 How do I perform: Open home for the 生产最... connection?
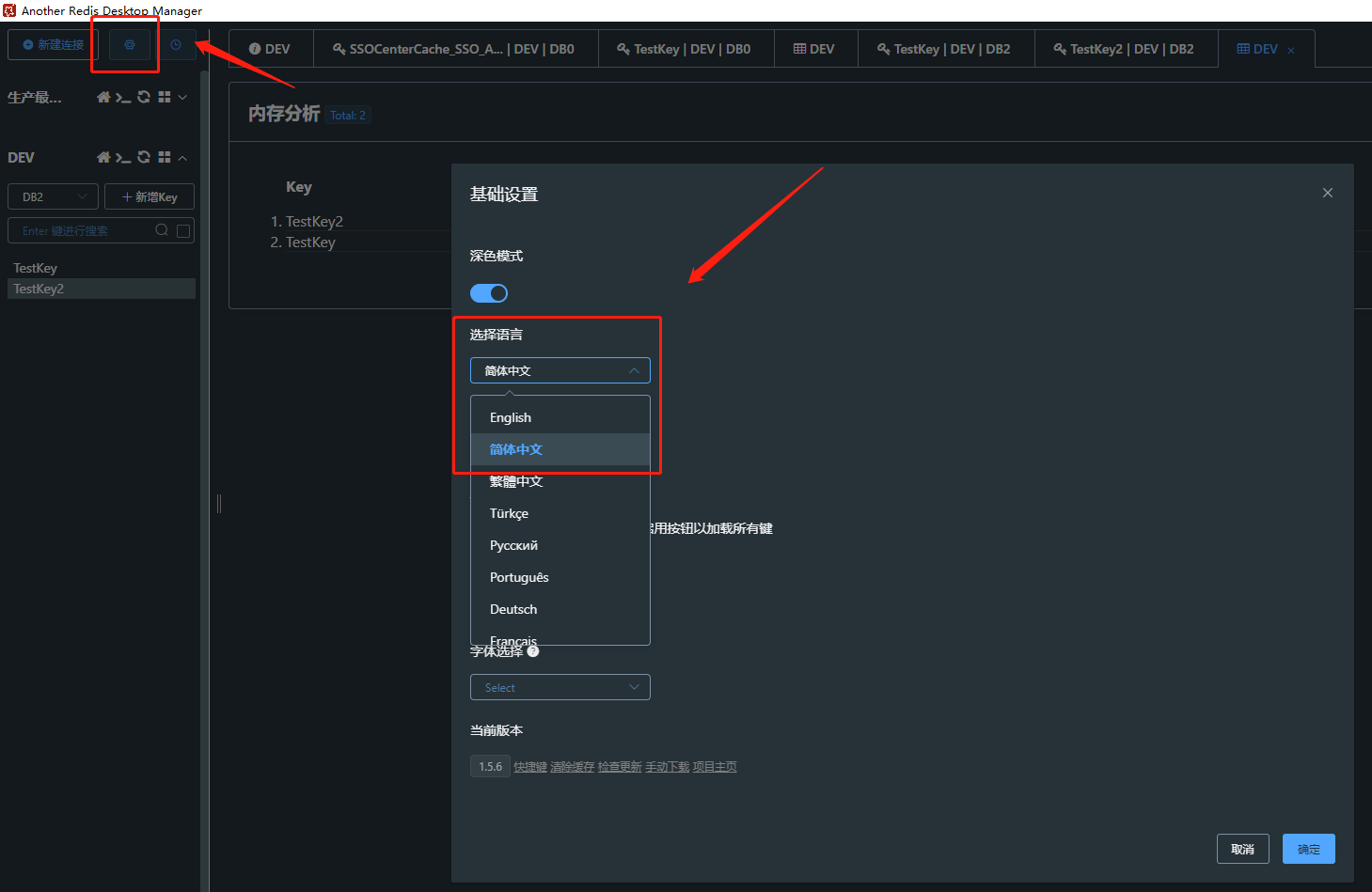103,97
